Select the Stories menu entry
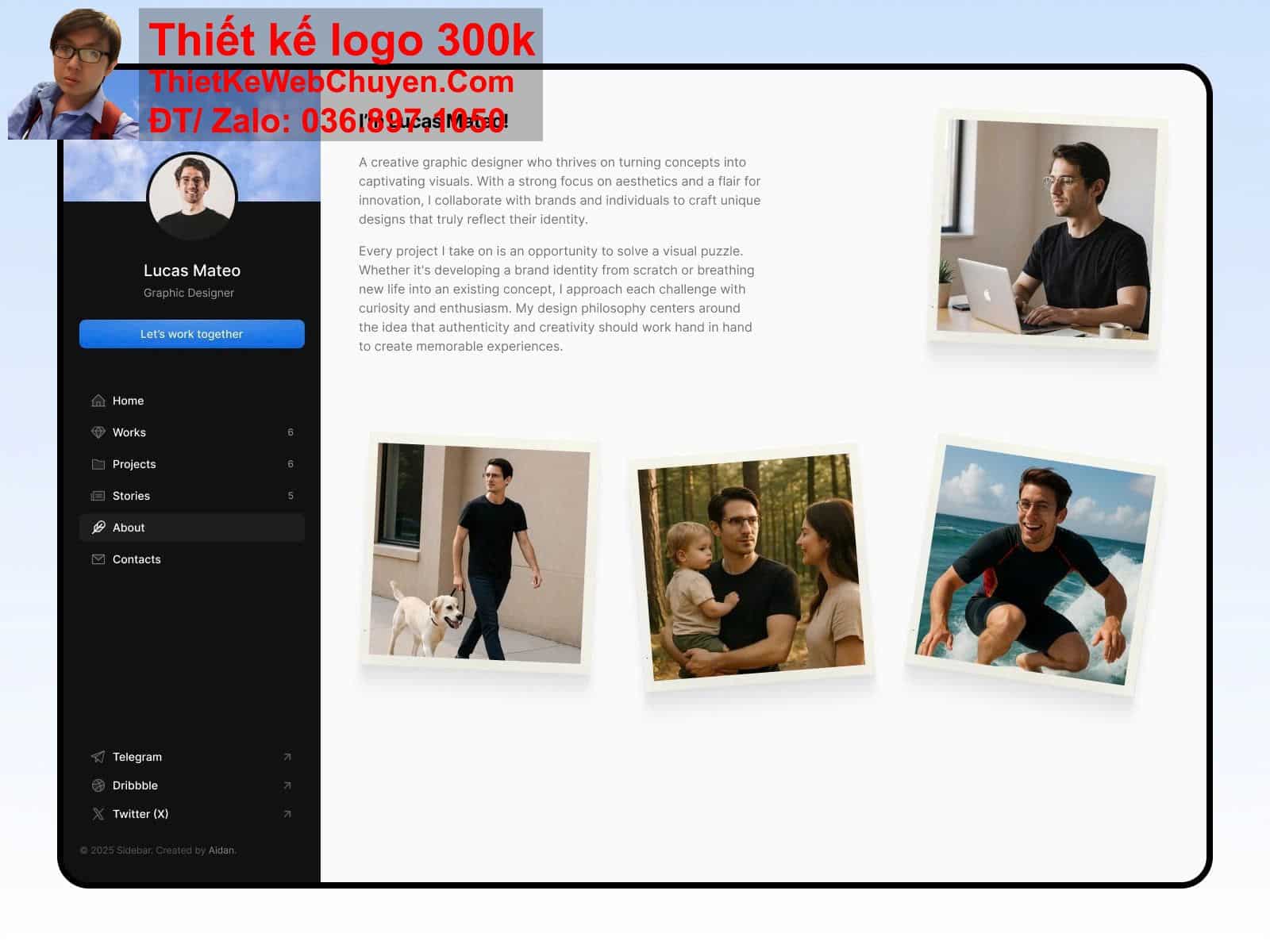Screen dimensions: 1270x952 tap(131, 496)
